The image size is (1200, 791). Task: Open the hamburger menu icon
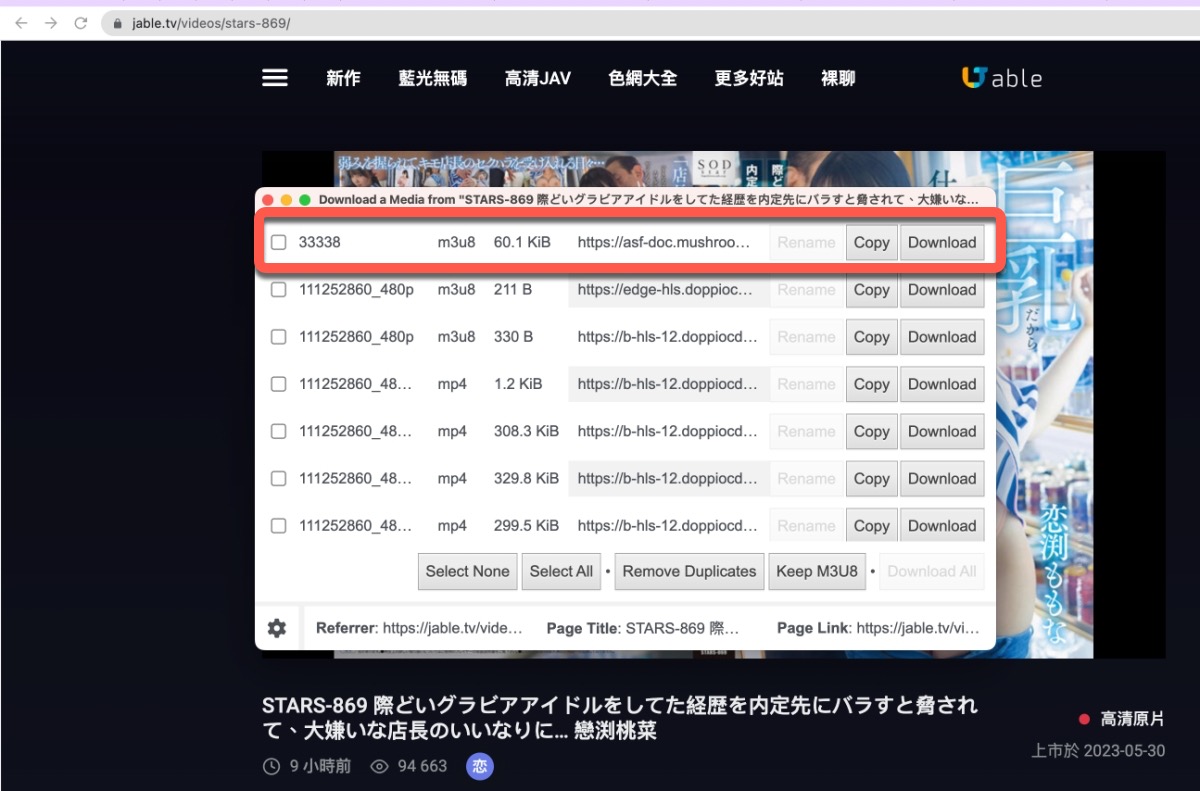point(275,78)
